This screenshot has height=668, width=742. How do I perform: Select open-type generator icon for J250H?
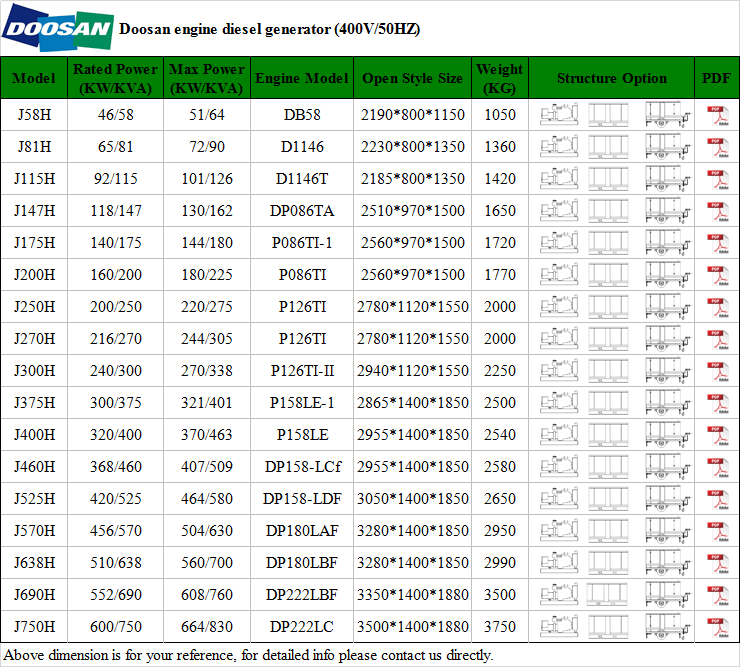click(559, 307)
